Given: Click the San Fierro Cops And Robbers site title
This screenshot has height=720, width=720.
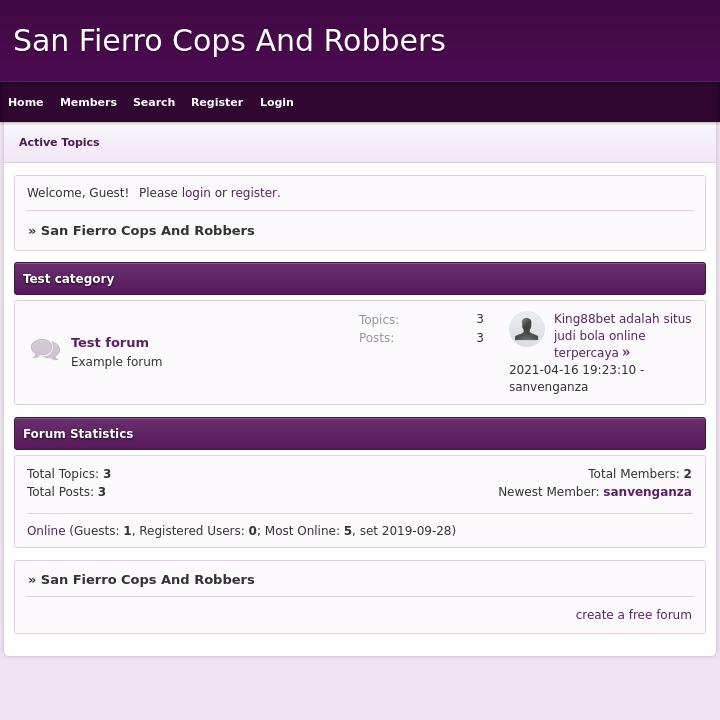Looking at the screenshot, I should [229, 41].
